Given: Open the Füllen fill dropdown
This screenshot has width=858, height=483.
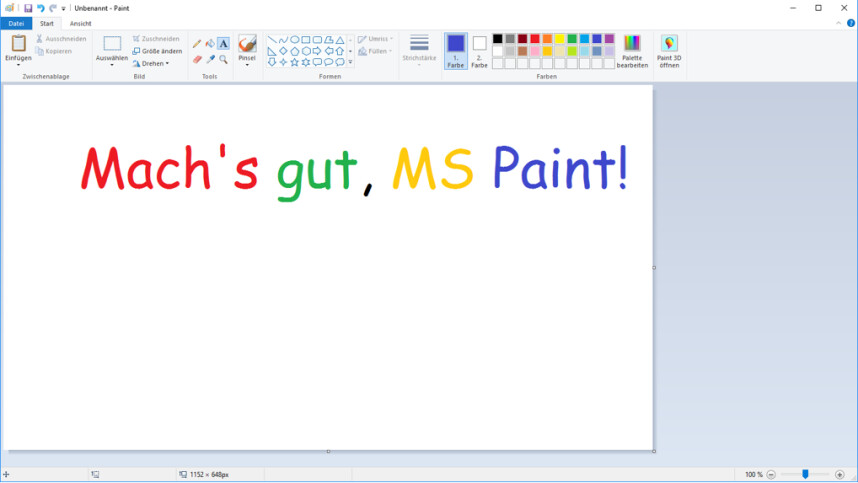Looking at the screenshot, I should click(x=375, y=51).
